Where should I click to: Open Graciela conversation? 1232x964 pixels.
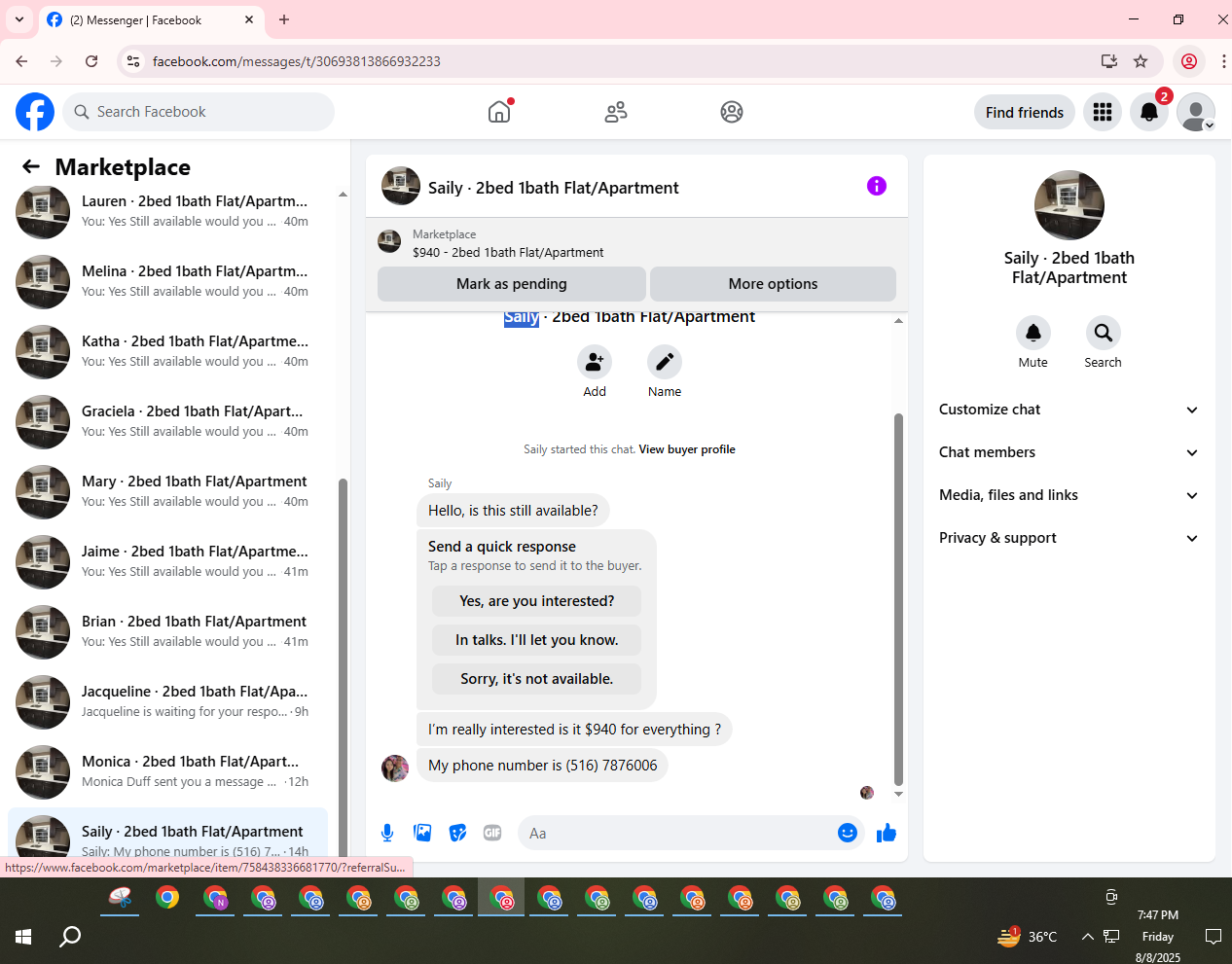tap(167, 421)
